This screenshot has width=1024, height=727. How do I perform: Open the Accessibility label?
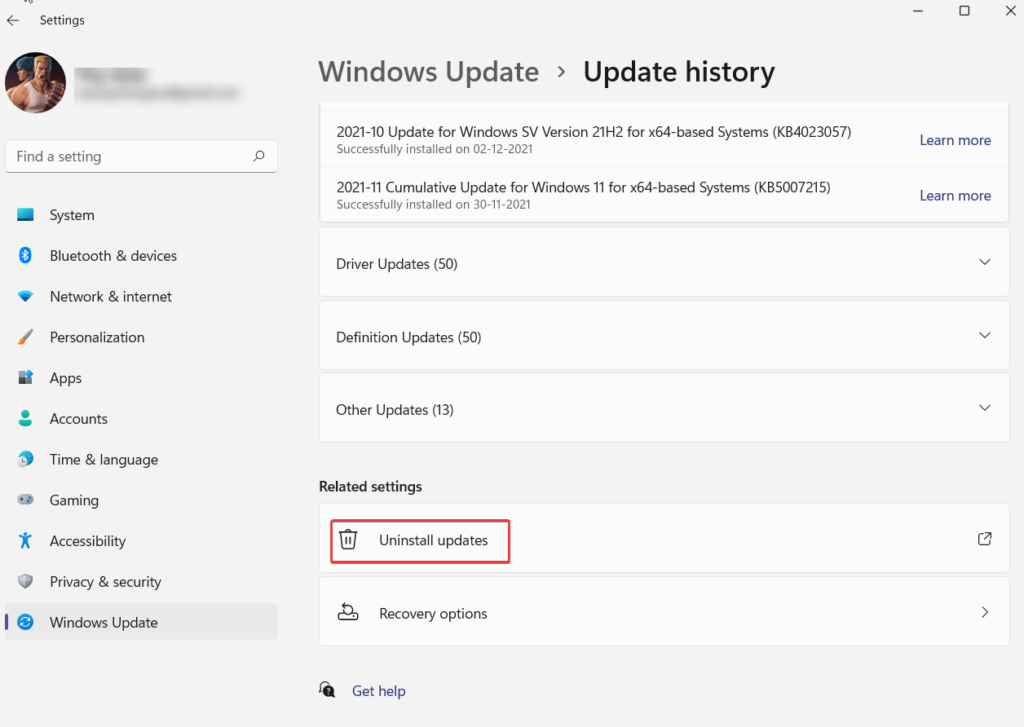(x=88, y=541)
